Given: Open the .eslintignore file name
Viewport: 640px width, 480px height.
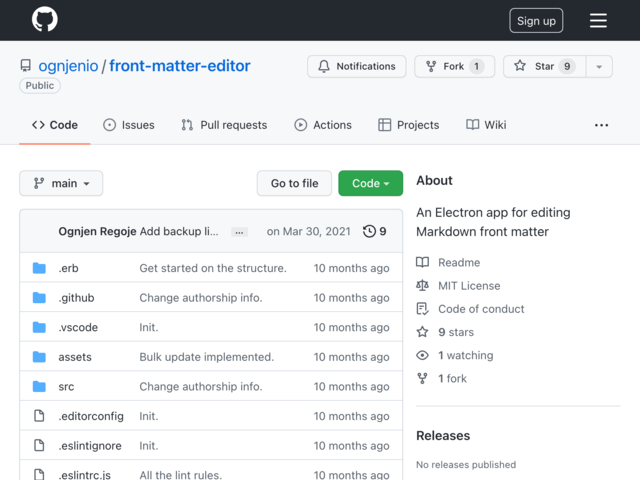Looking at the screenshot, I should pyautogui.click(x=90, y=446).
